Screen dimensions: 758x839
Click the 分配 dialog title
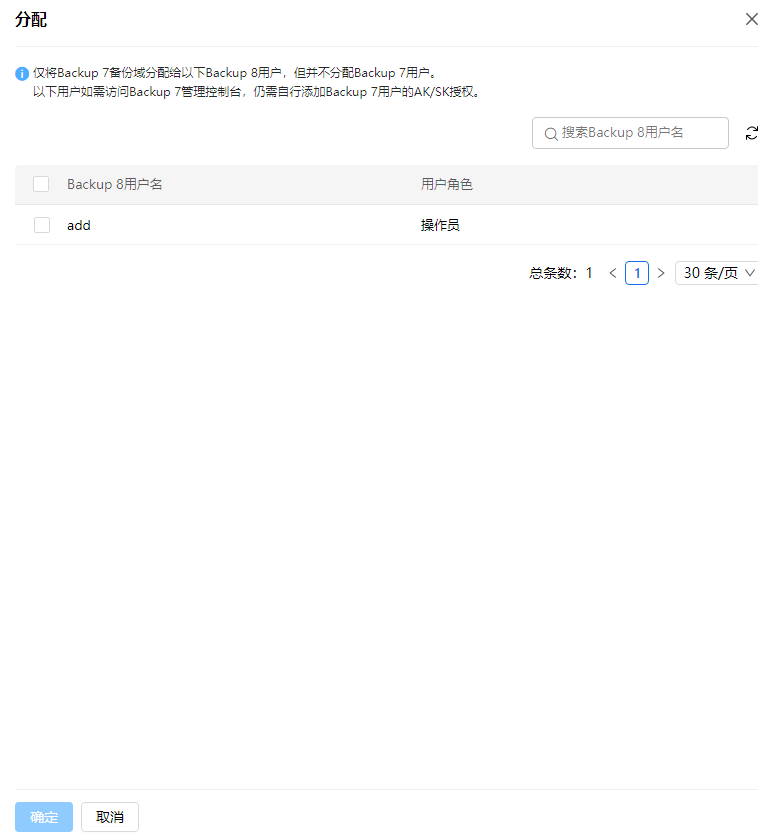coord(31,19)
